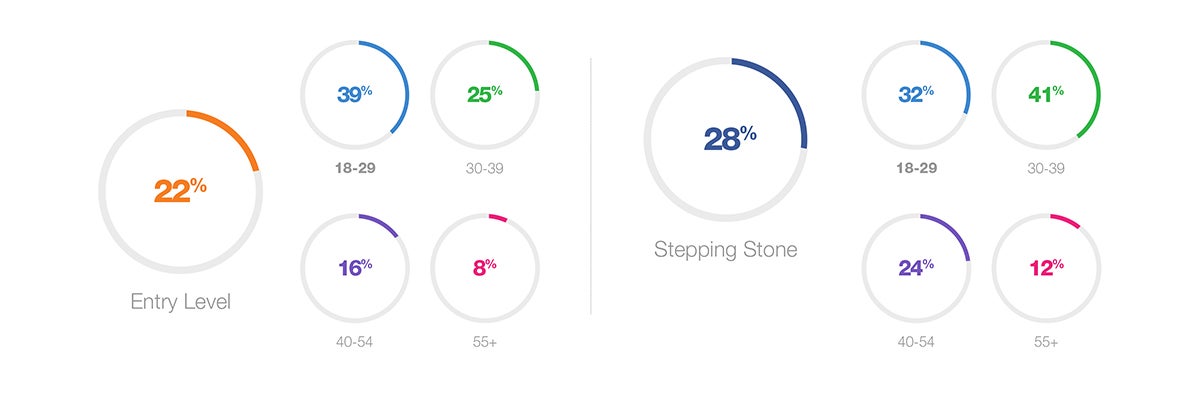The height and width of the screenshot is (413, 1200).
Task: Select the pink 12% donut chart
Action: click(1046, 267)
